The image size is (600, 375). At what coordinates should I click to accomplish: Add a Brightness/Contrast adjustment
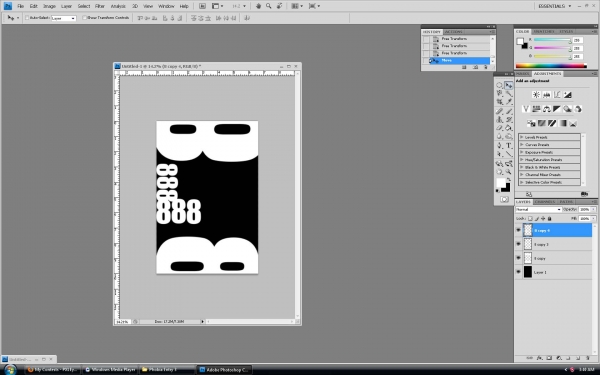point(536,95)
